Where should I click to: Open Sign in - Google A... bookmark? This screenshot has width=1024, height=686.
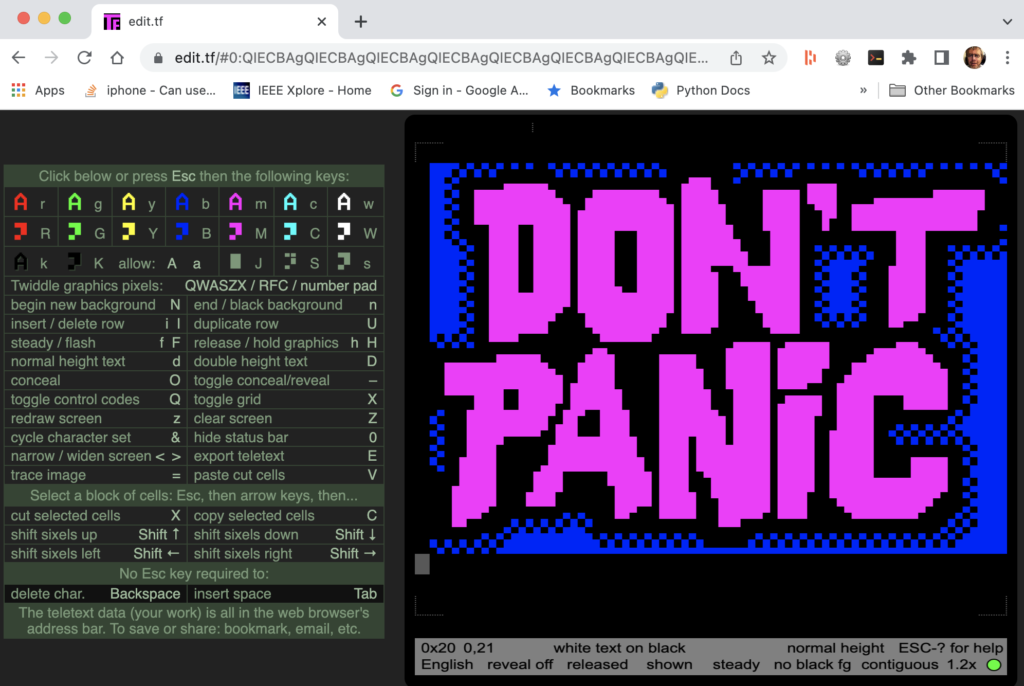point(459,90)
